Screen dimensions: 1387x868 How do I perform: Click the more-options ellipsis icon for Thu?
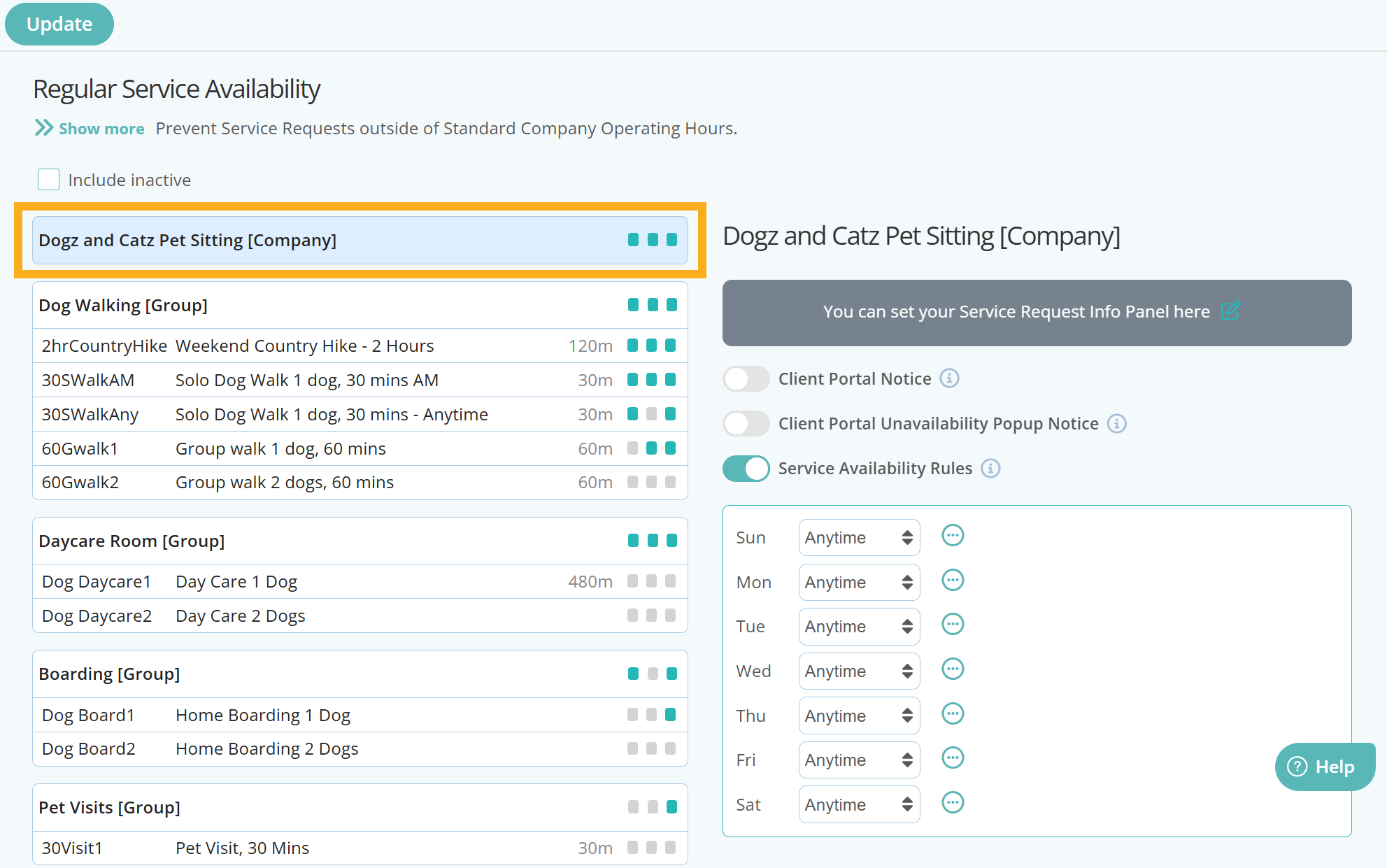point(953,713)
